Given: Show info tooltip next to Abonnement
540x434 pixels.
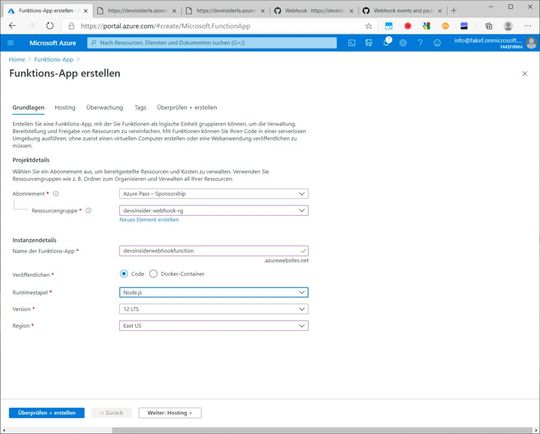Looking at the screenshot, I should tap(56, 194).
